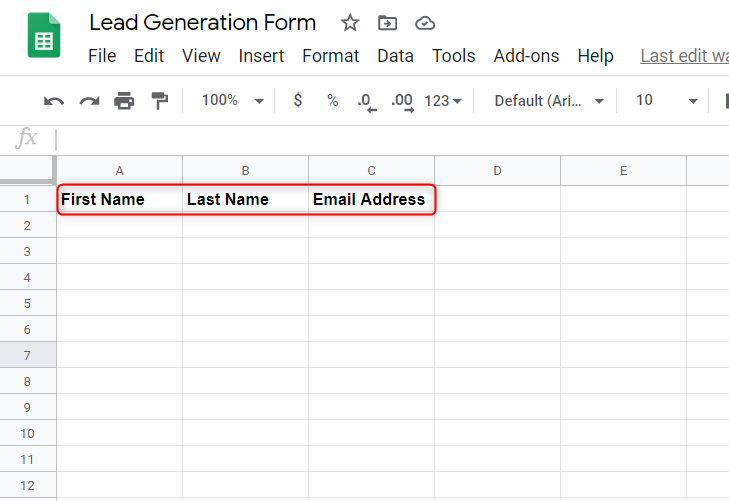Open the Edit menu
The height and width of the screenshot is (501, 729).
pos(149,56)
